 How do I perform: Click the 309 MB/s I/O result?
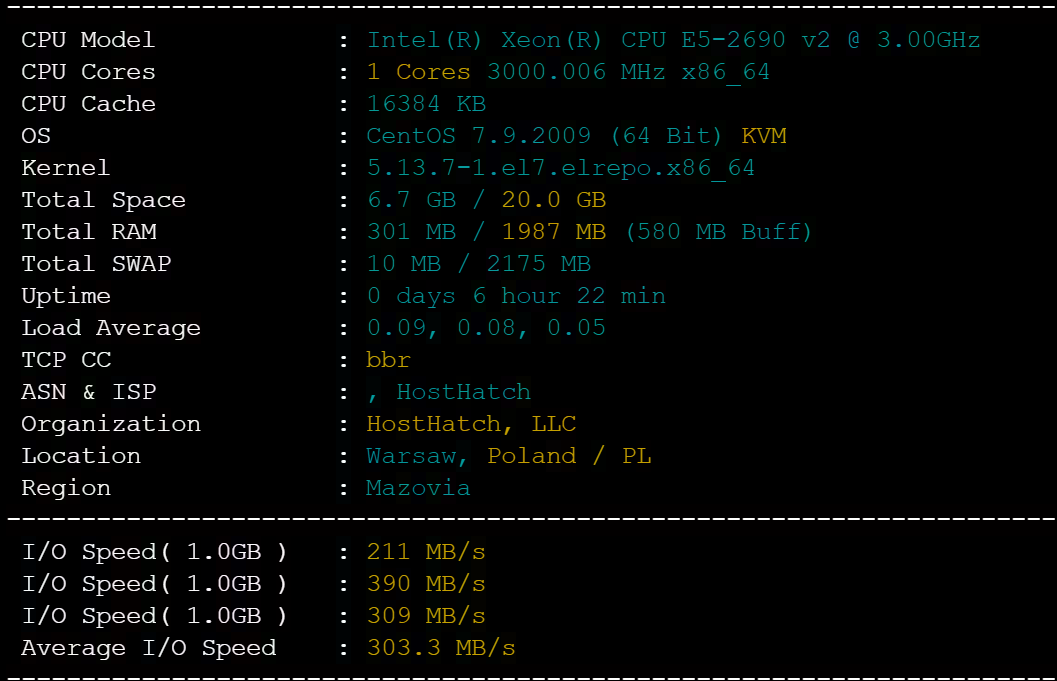click(x=426, y=616)
